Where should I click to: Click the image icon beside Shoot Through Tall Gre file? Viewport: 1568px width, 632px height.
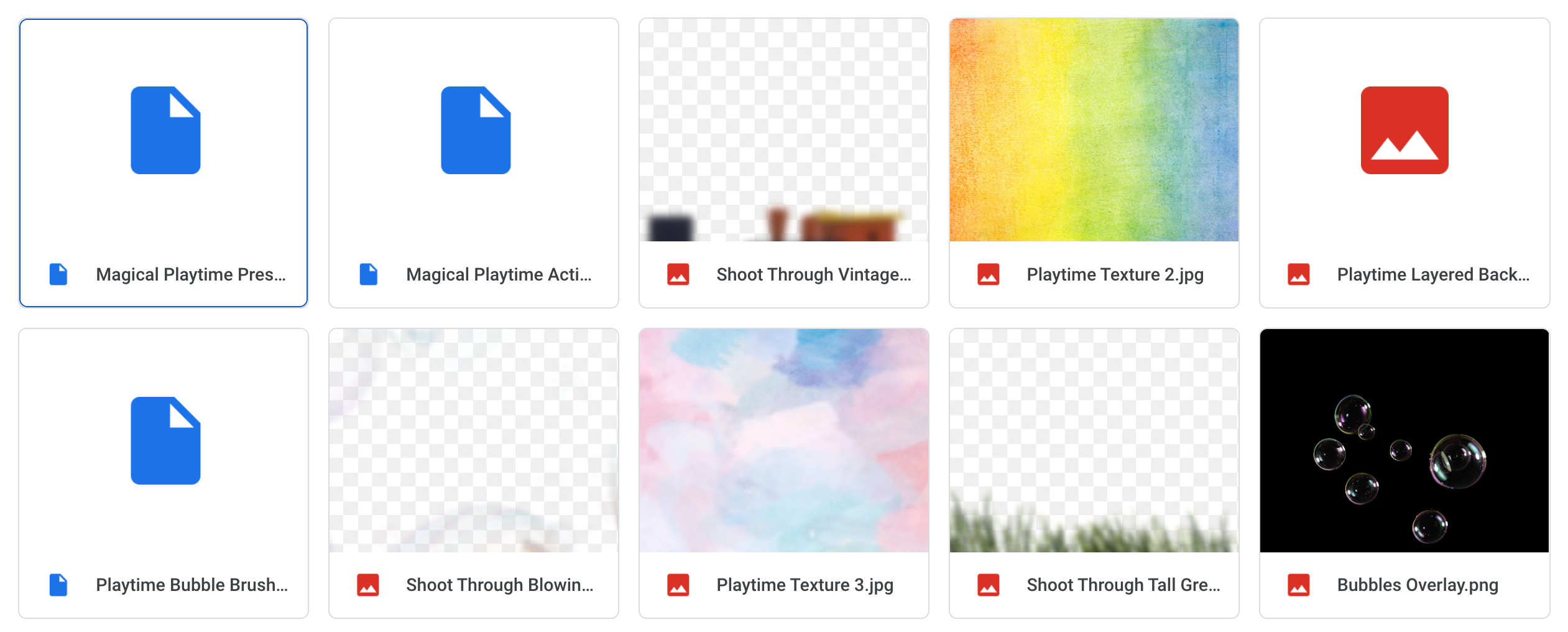coord(989,585)
